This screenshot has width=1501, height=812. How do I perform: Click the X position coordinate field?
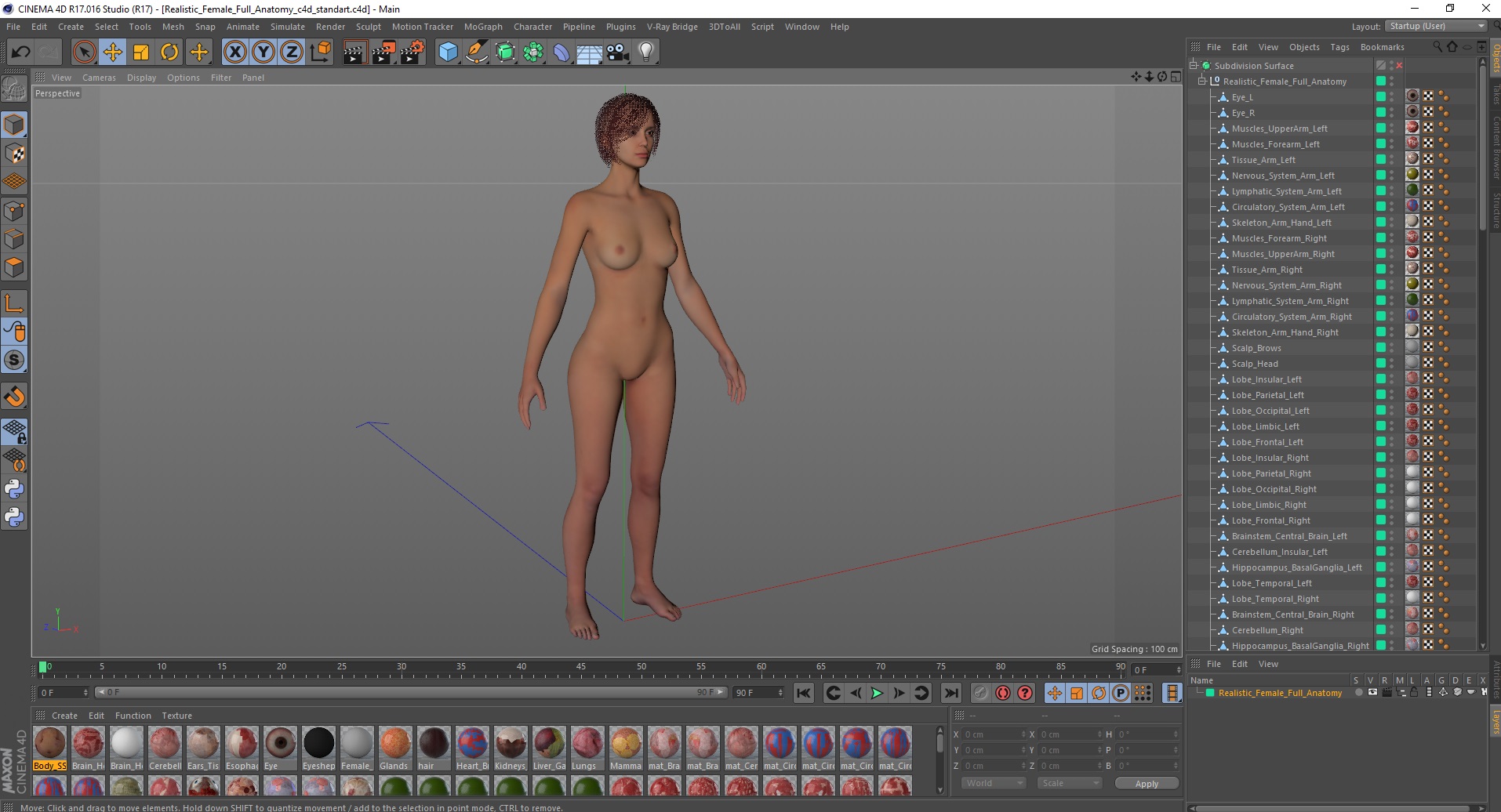(994, 734)
